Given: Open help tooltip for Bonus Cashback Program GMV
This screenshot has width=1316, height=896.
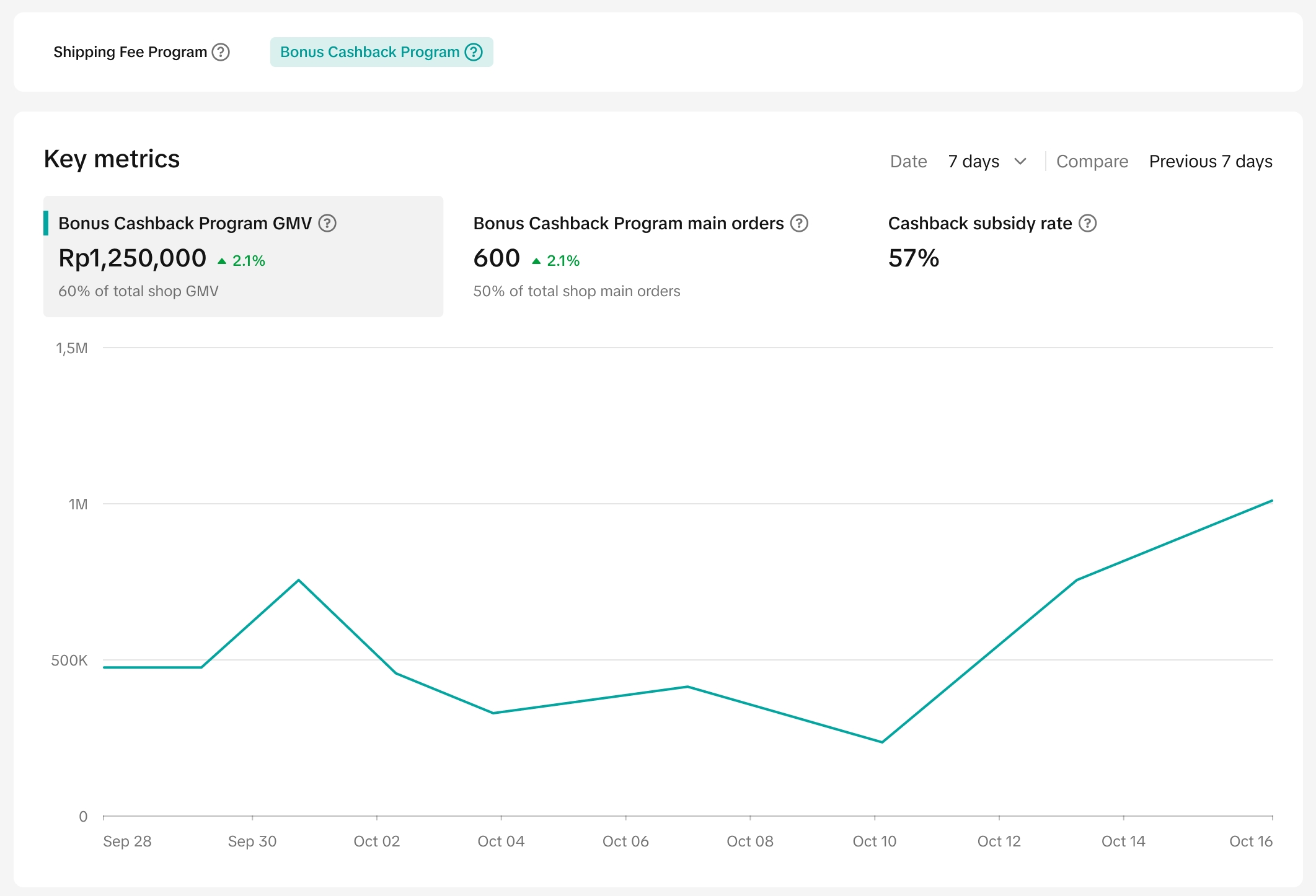Looking at the screenshot, I should point(327,223).
